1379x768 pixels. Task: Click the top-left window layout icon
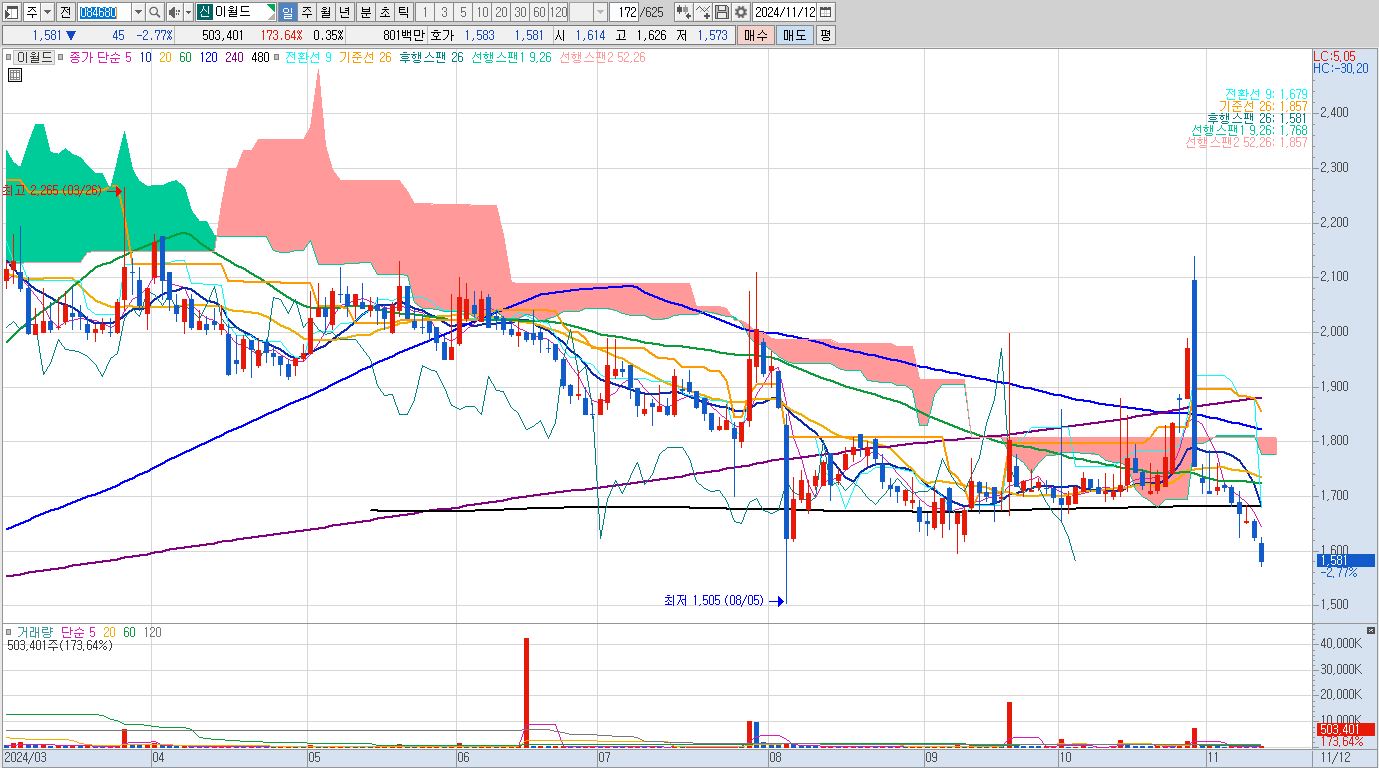tap(12, 12)
